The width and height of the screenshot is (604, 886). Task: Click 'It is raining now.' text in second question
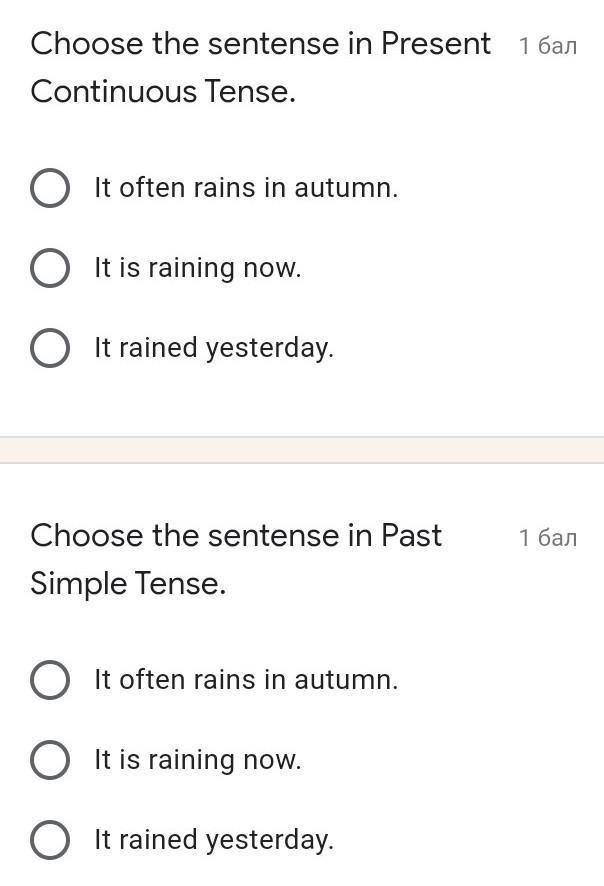coord(198,760)
